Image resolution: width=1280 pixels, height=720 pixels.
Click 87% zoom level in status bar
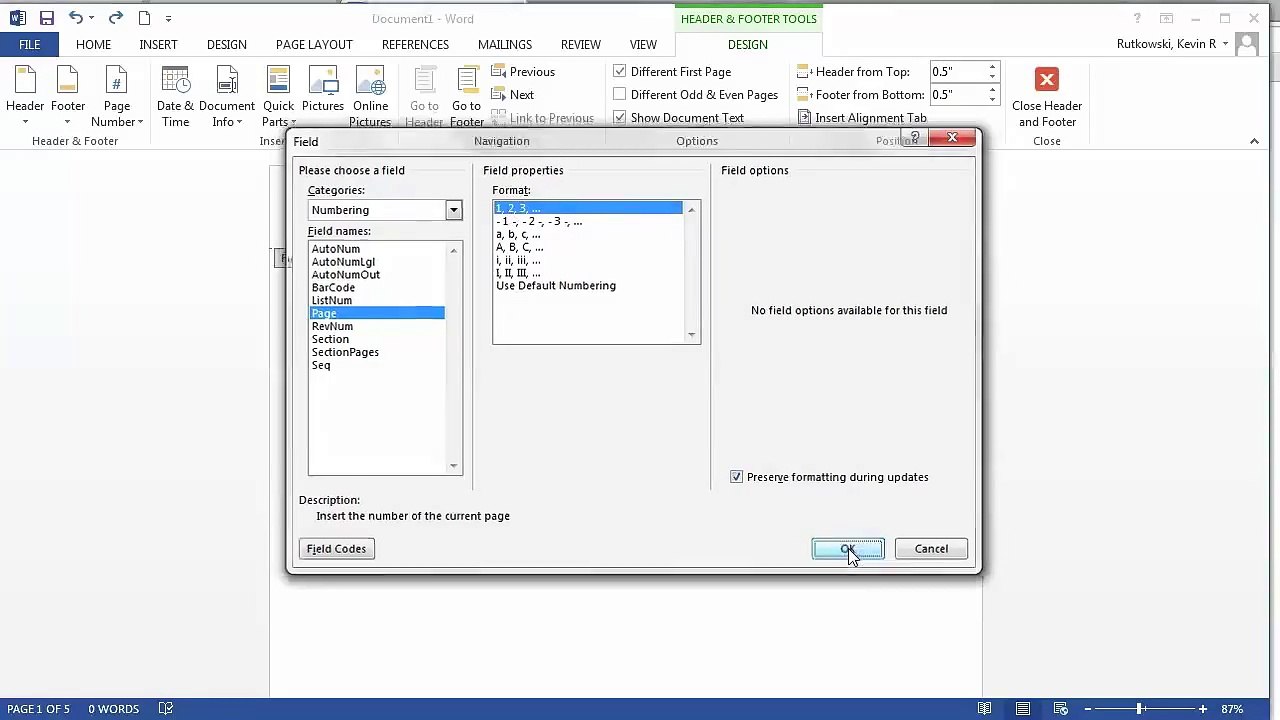click(x=1232, y=709)
